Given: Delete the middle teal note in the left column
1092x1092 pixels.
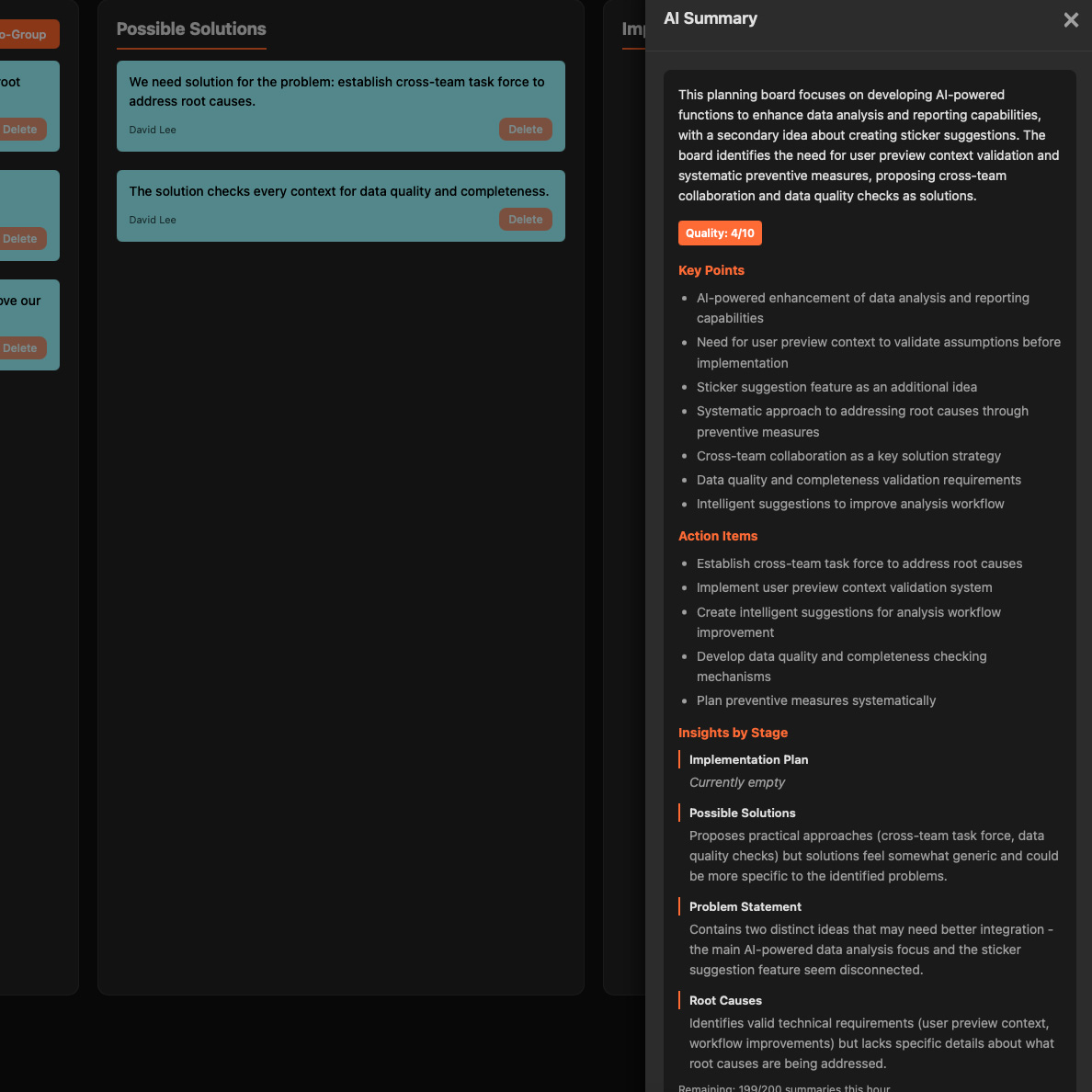Looking at the screenshot, I should click(x=19, y=238).
